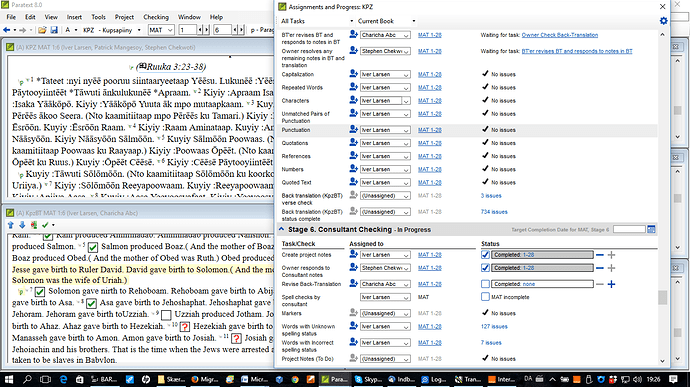Open the notification center icon in taskbar
The width and height of the screenshot is (690, 387).
click(673, 379)
